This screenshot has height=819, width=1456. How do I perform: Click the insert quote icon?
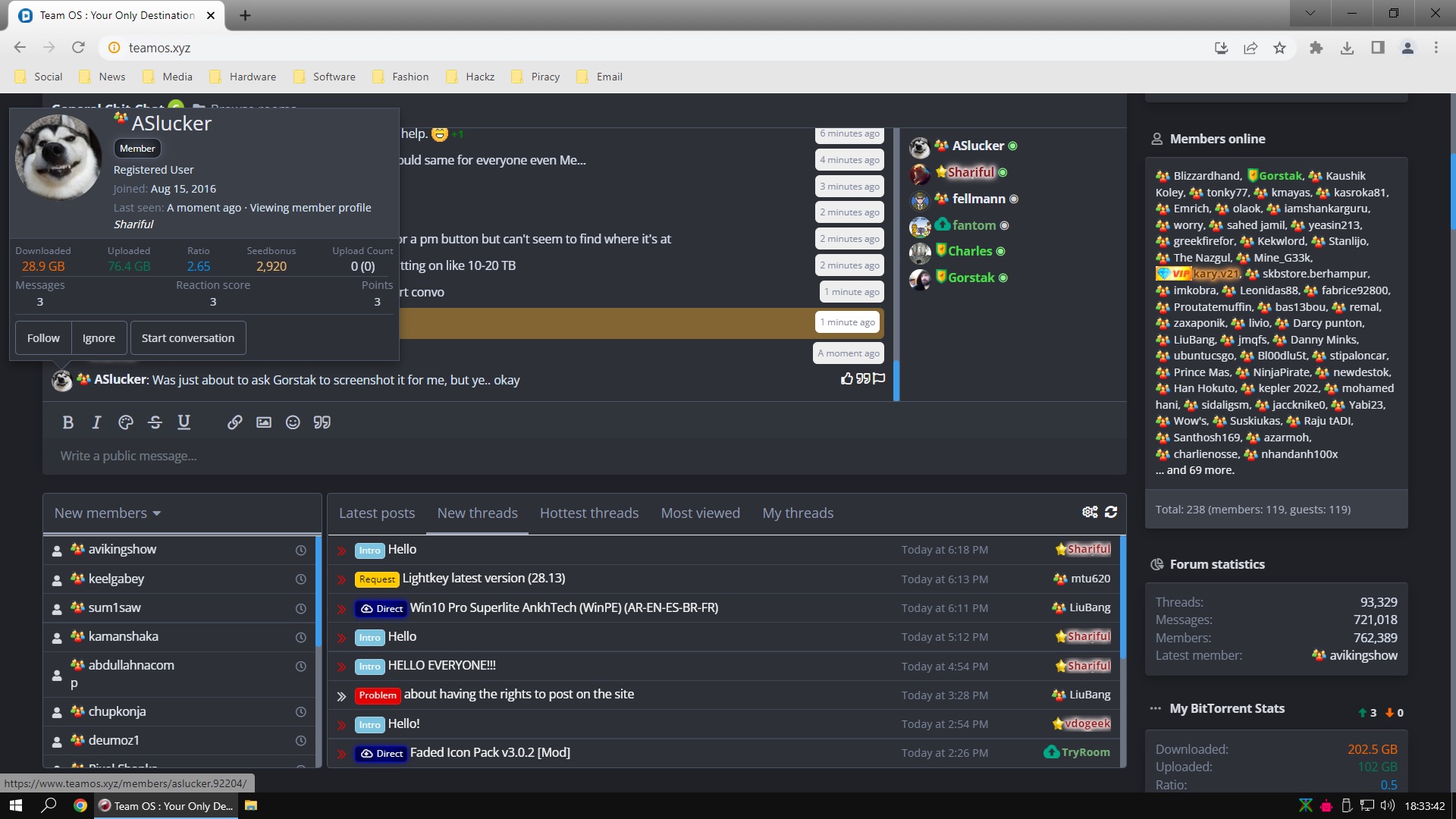click(x=322, y=422)
